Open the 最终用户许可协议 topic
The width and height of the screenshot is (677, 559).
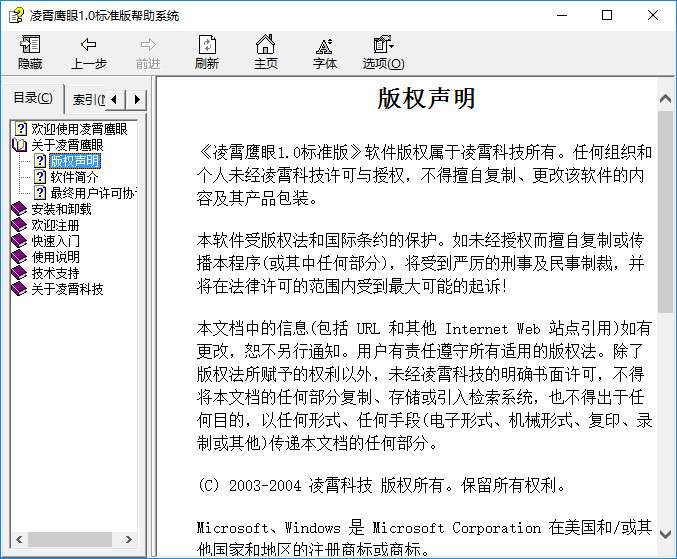(93, 193)
